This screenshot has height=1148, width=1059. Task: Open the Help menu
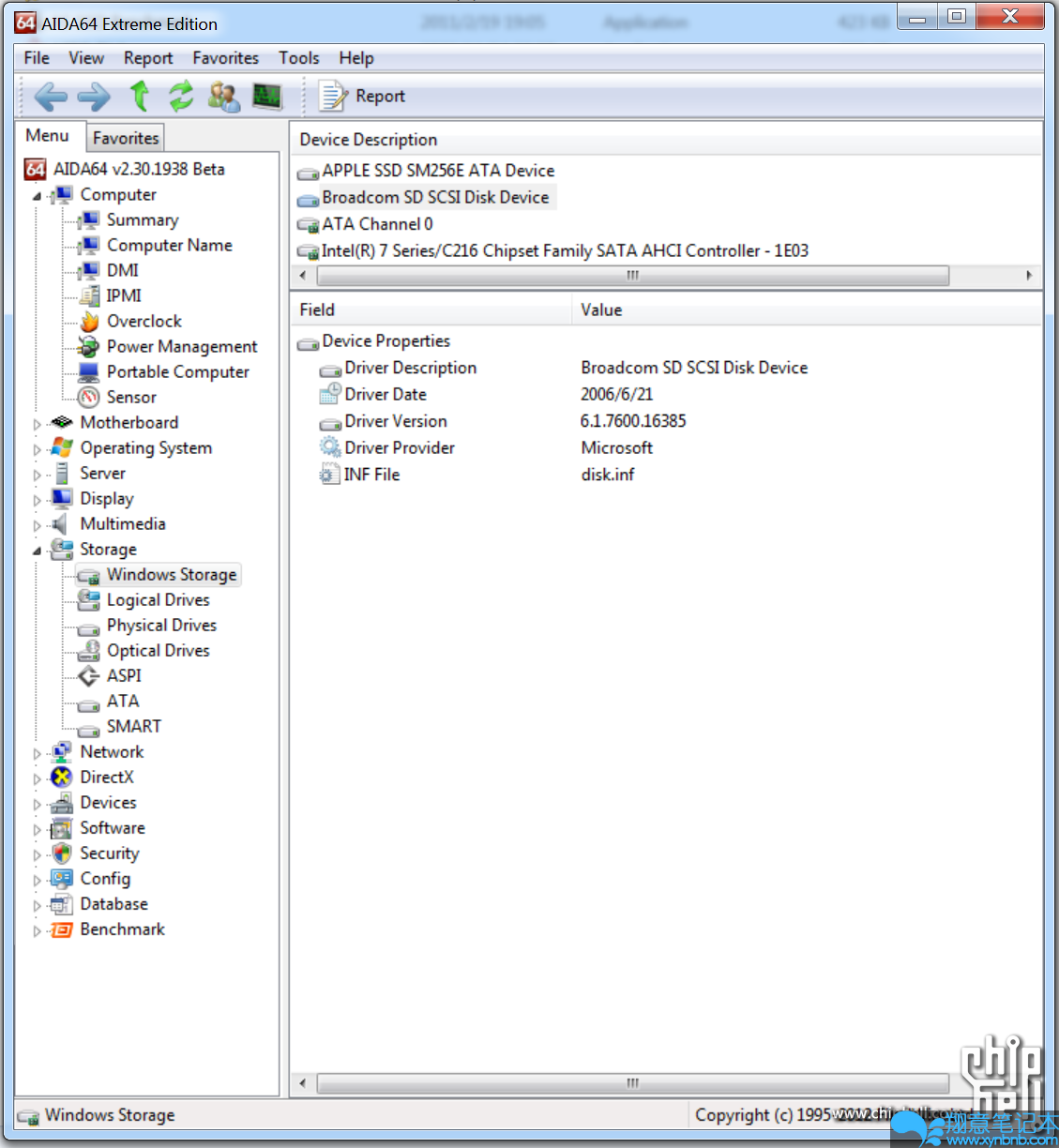coord(356,58)
